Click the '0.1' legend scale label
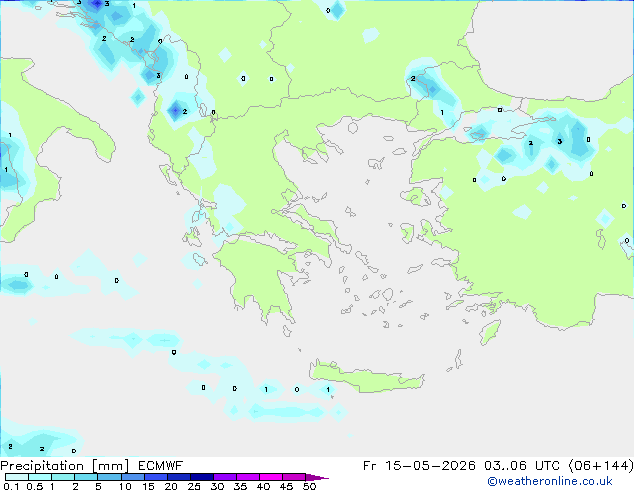This screenshot has width=634, height=490. [11, 486]
